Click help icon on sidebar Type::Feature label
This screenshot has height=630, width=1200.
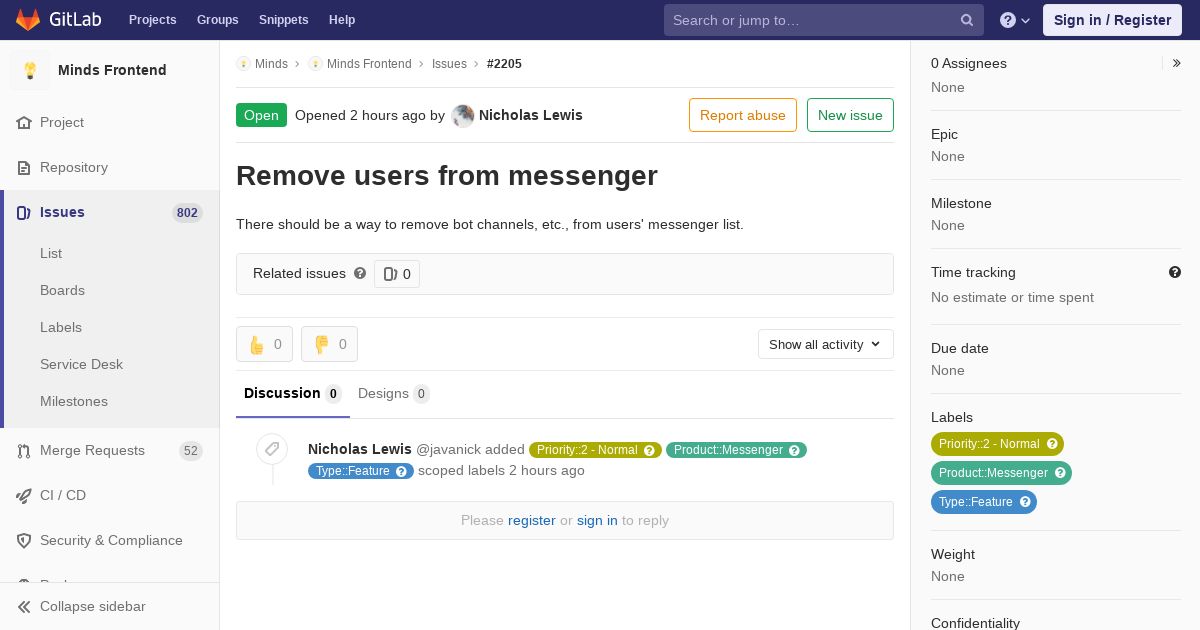1025,502
